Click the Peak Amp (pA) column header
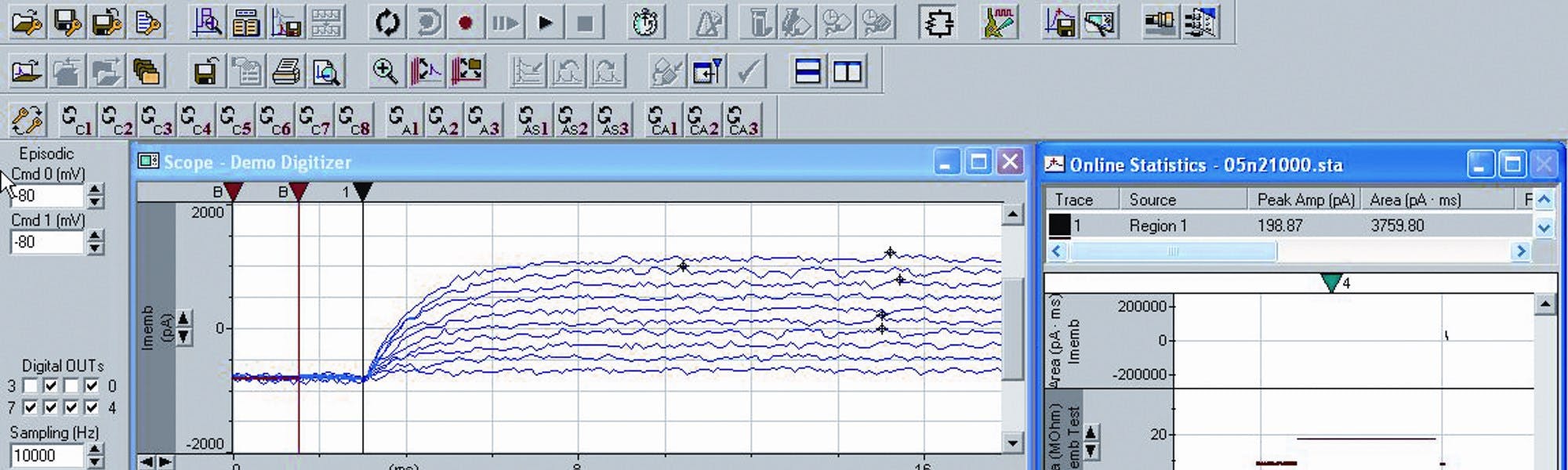Viewport: 1568px width, 470px height. pyautogui.click(x=1305, y=200)
